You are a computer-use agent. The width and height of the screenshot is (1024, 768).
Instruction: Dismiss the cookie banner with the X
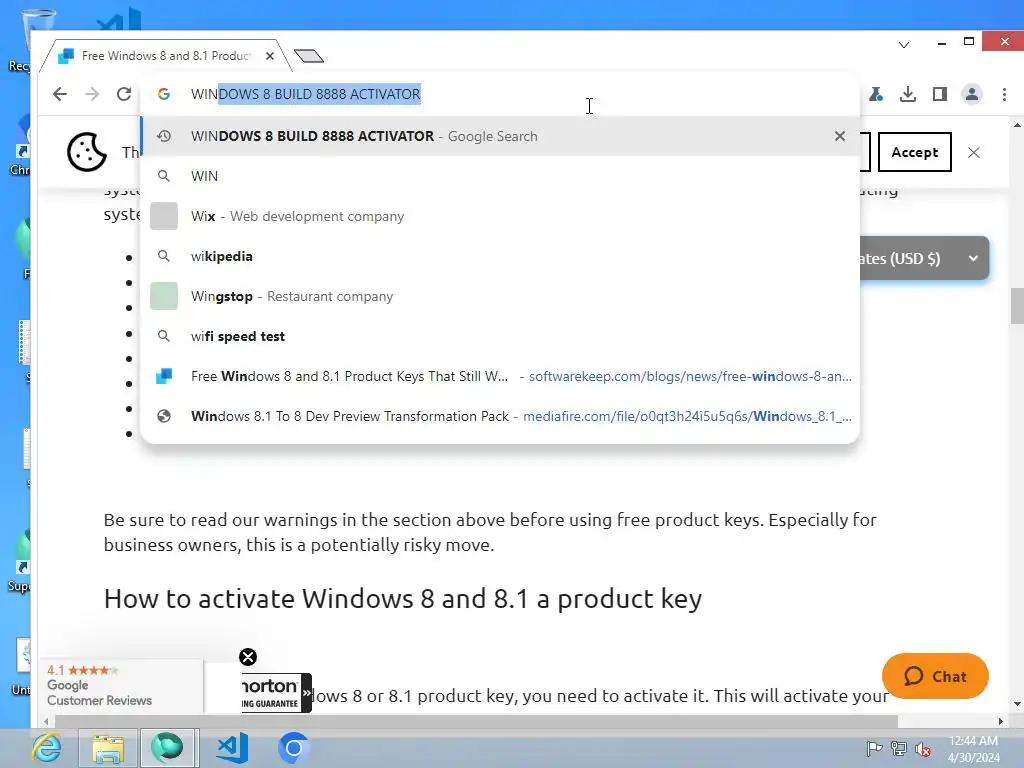point(974,152)
